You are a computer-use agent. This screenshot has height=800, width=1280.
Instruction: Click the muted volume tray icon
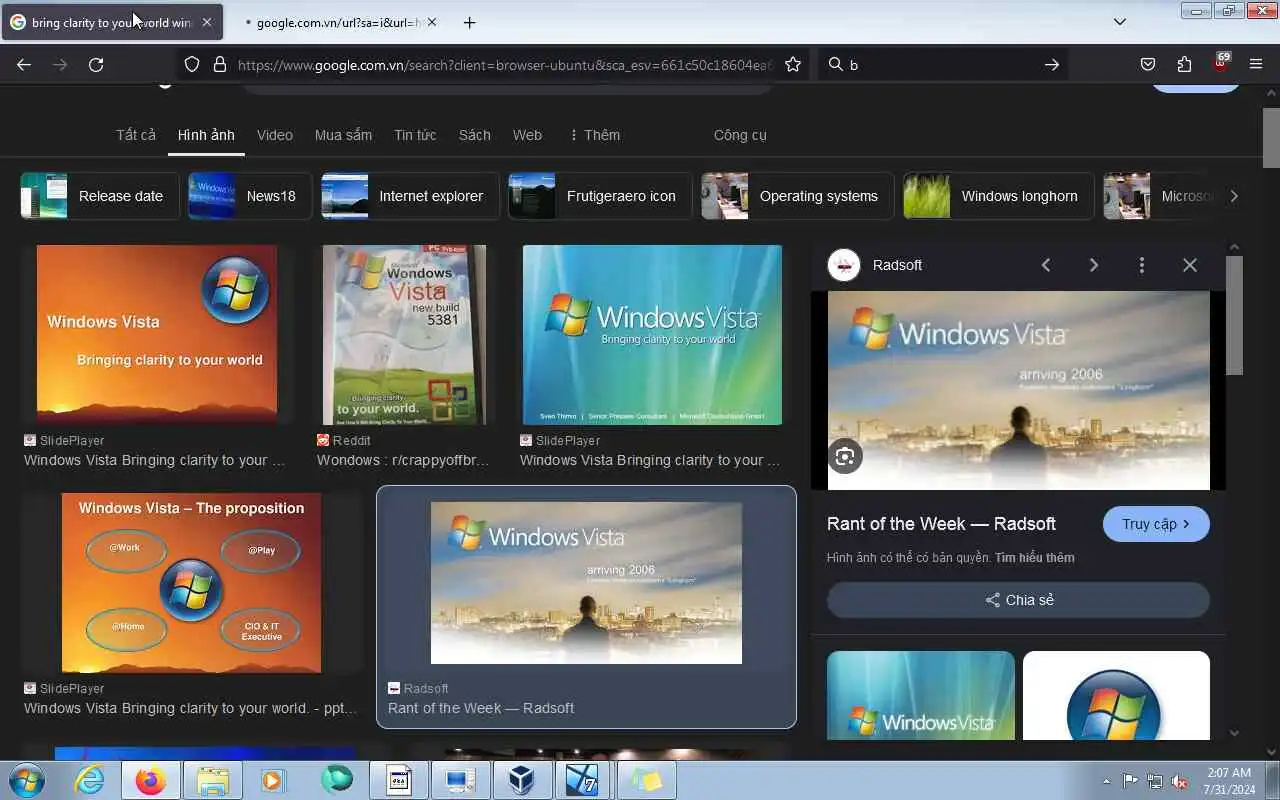(x=1180, y=781)
